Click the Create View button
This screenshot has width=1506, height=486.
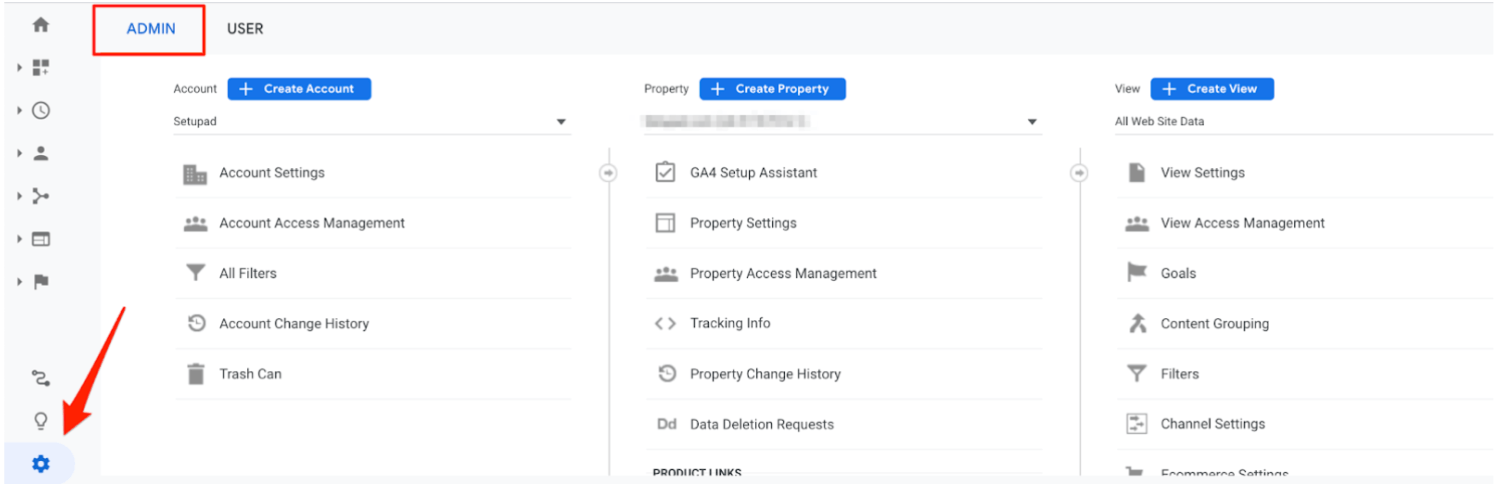tap(1212, 89)
